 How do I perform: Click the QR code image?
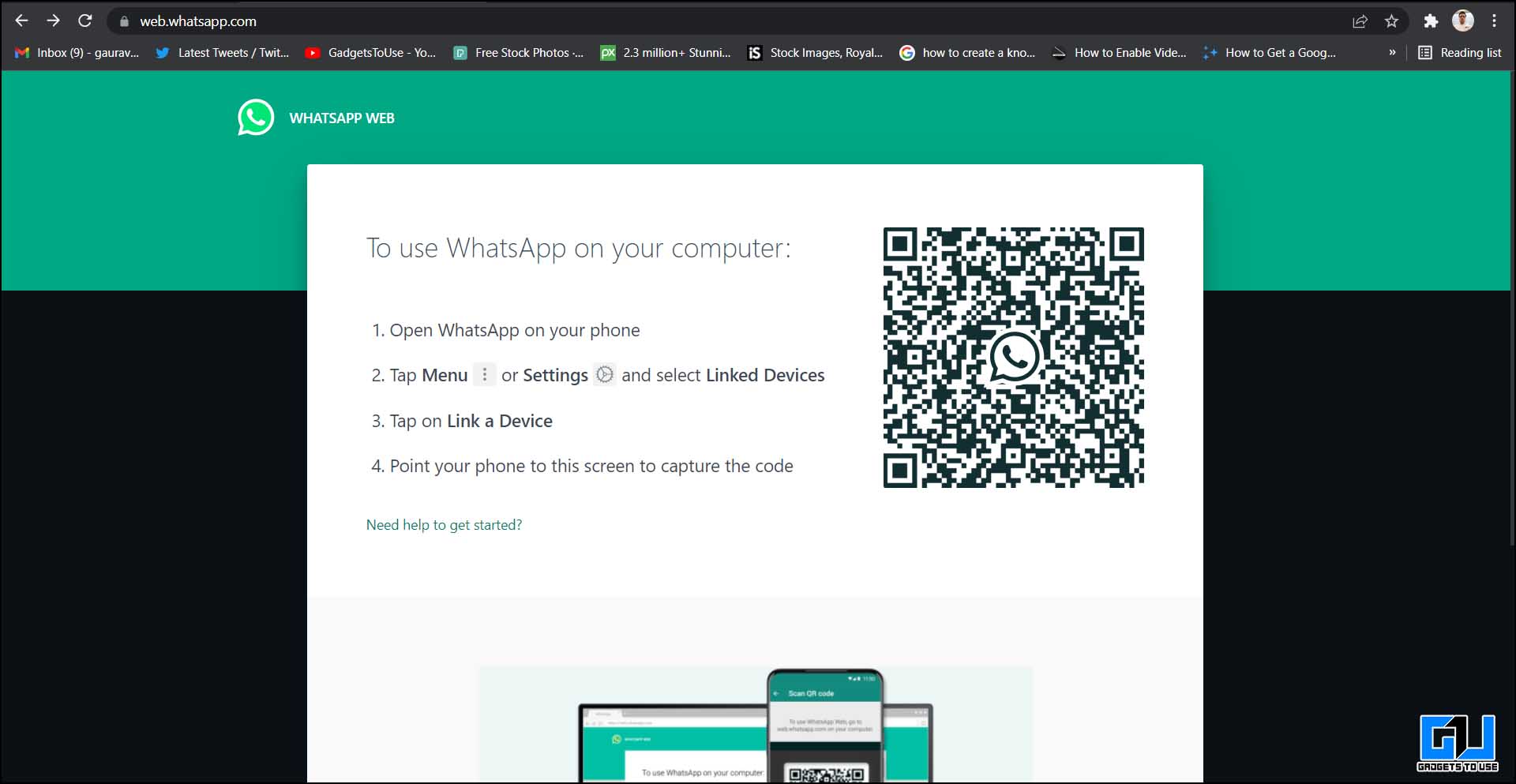coord(1014,358)
